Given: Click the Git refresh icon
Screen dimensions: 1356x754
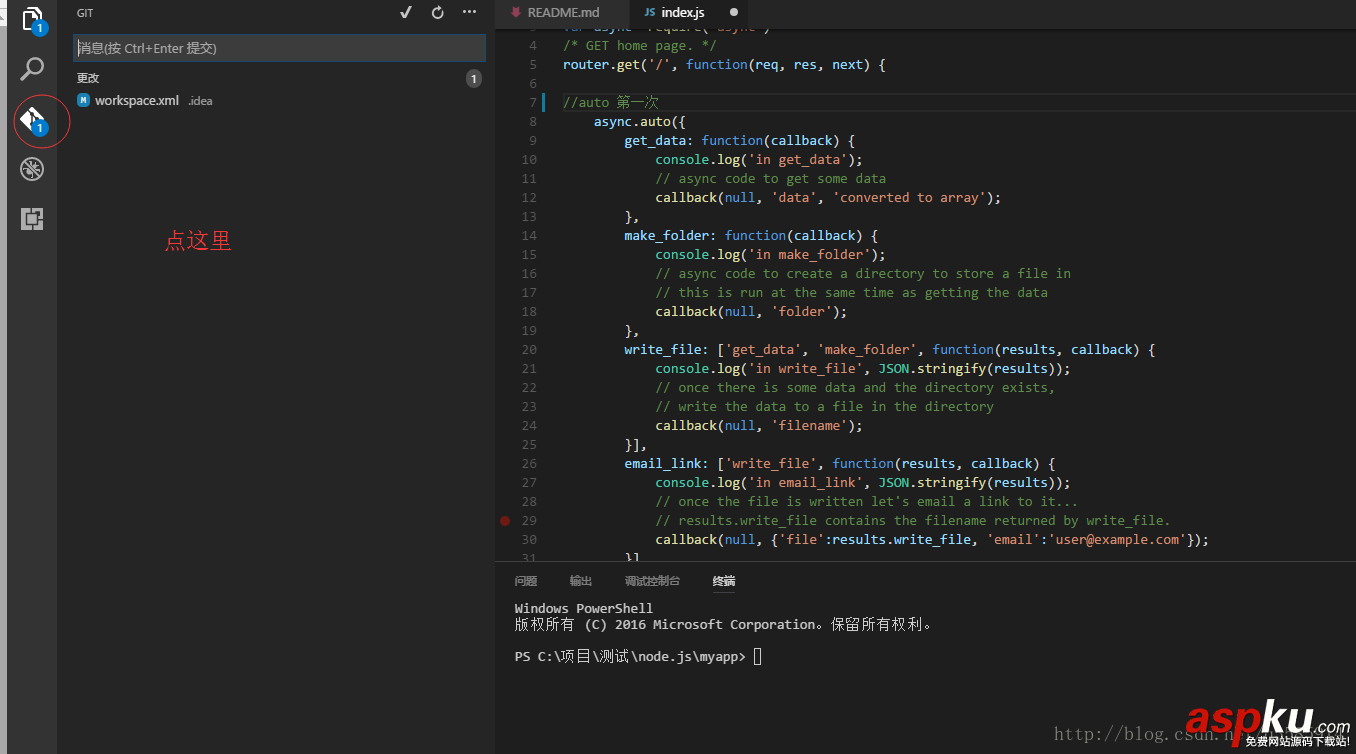Looking at the screenshot, I should coord(437,13).
